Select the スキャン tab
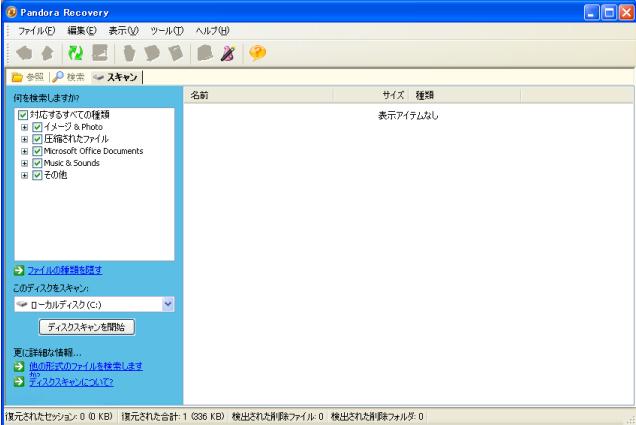Viewport: 636px width, 425px height. pos(115,77)
